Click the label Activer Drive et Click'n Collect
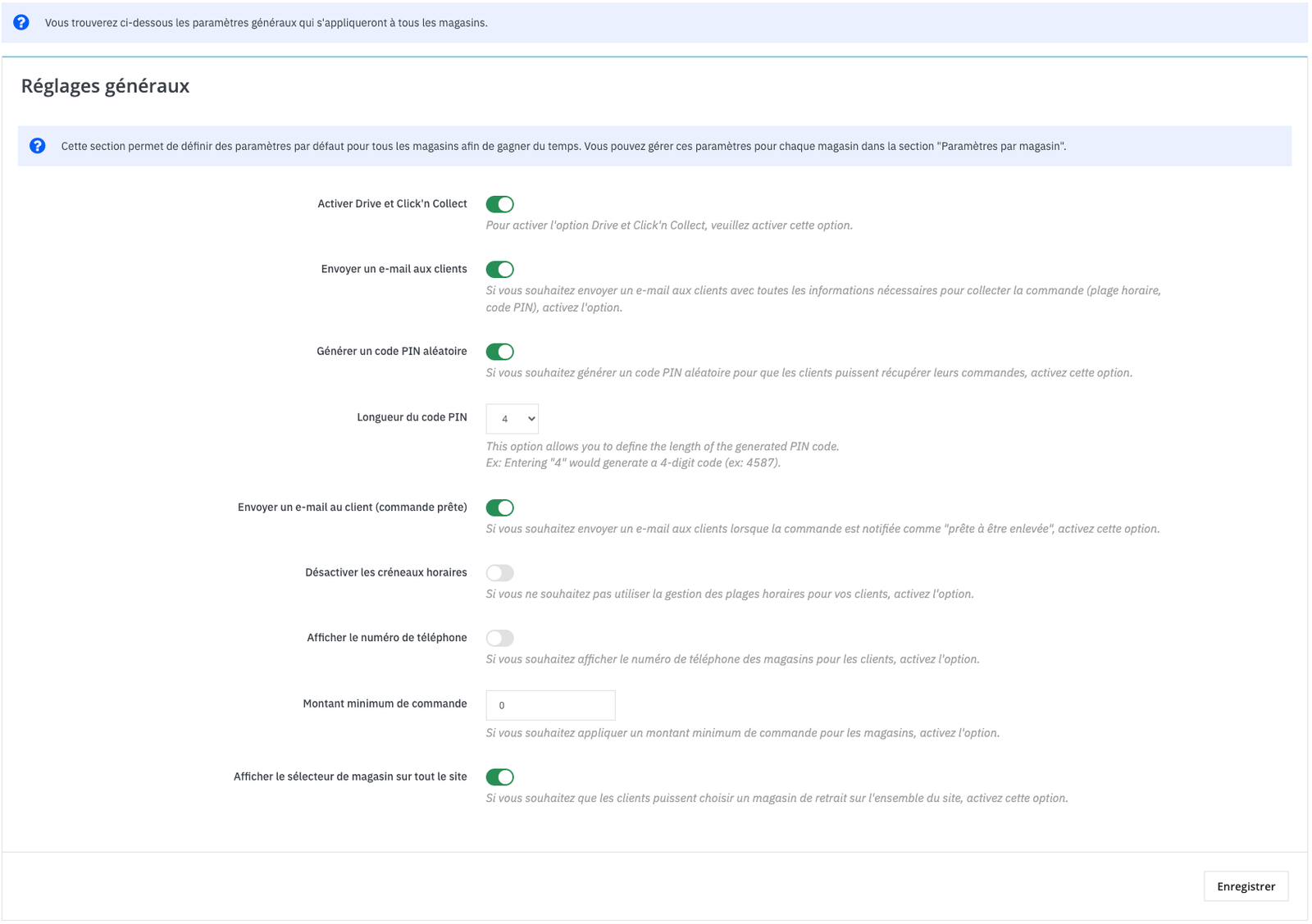Screen dimensions: 1312x924 coord(392,203)
